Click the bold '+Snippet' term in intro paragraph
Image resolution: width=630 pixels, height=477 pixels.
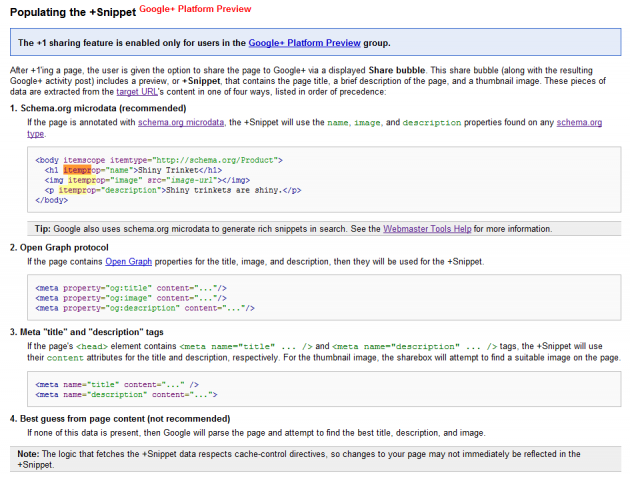201,81
